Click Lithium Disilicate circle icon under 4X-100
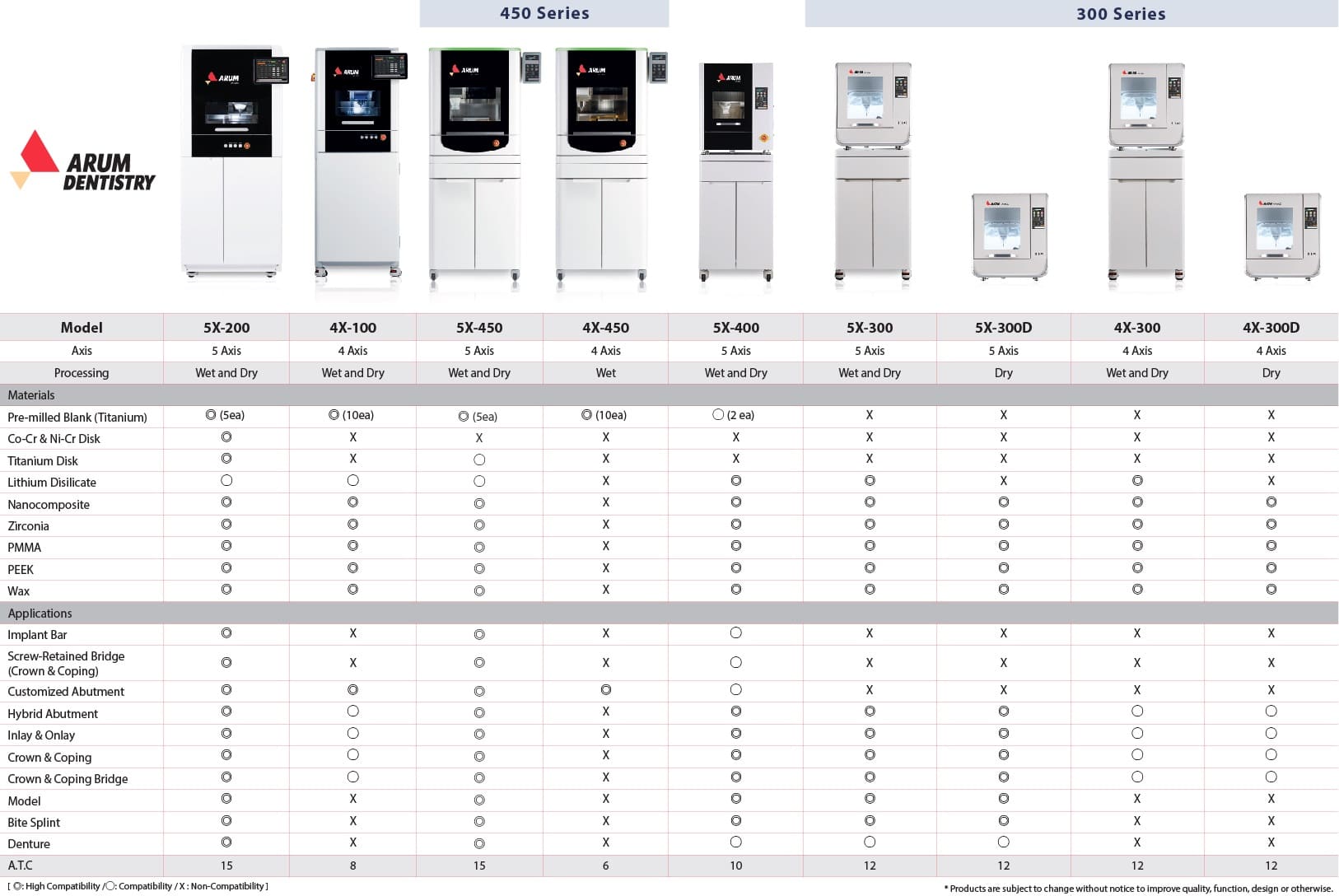 [352, 480]
